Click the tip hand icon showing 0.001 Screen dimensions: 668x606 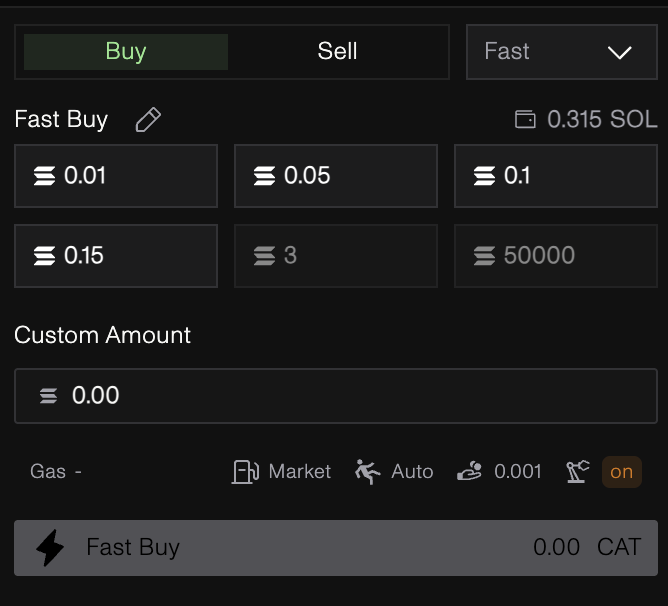click(x=469, y=471)
